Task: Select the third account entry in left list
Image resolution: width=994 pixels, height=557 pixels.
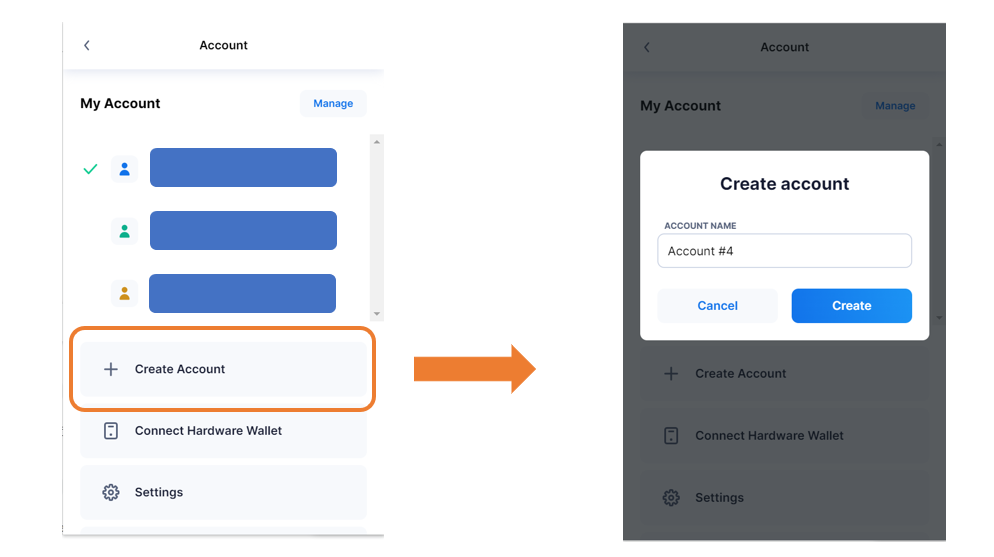Action: [x=242, y=294]
